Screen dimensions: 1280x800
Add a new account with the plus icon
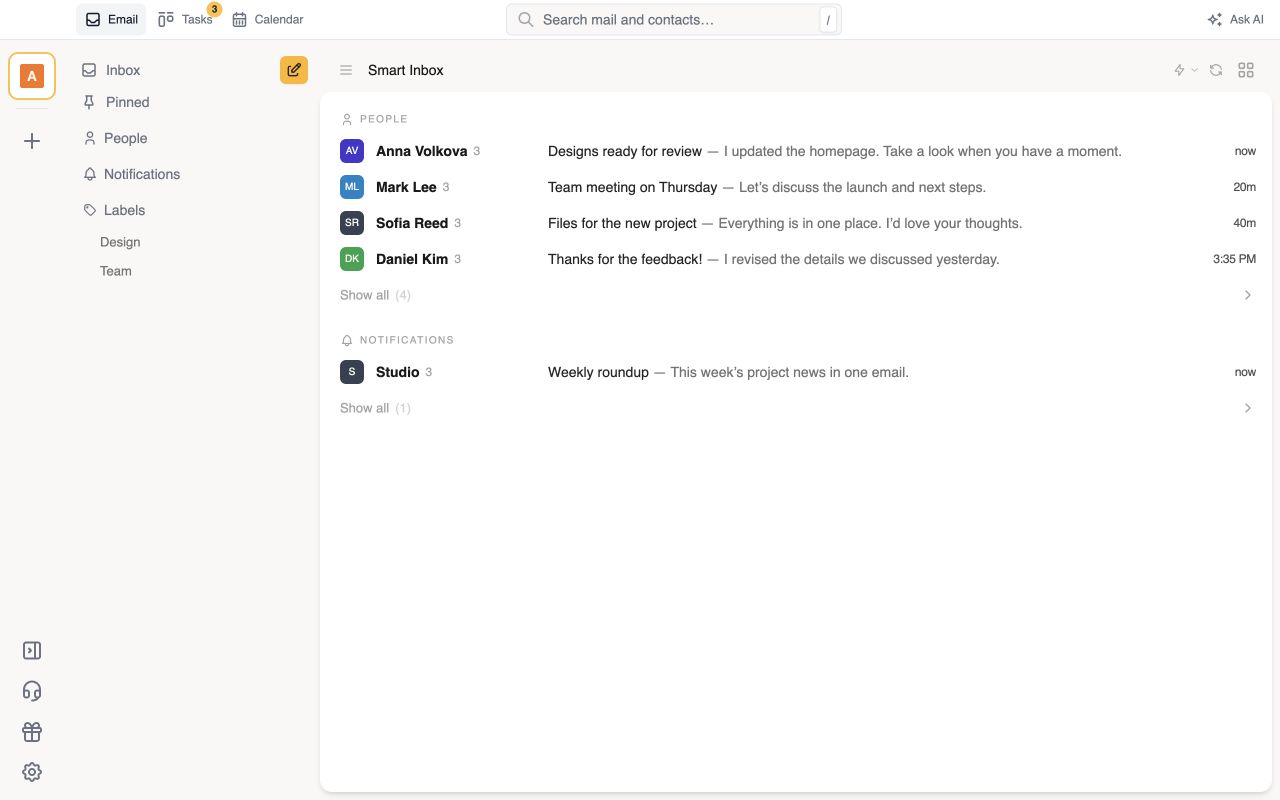tap(32, 141)
